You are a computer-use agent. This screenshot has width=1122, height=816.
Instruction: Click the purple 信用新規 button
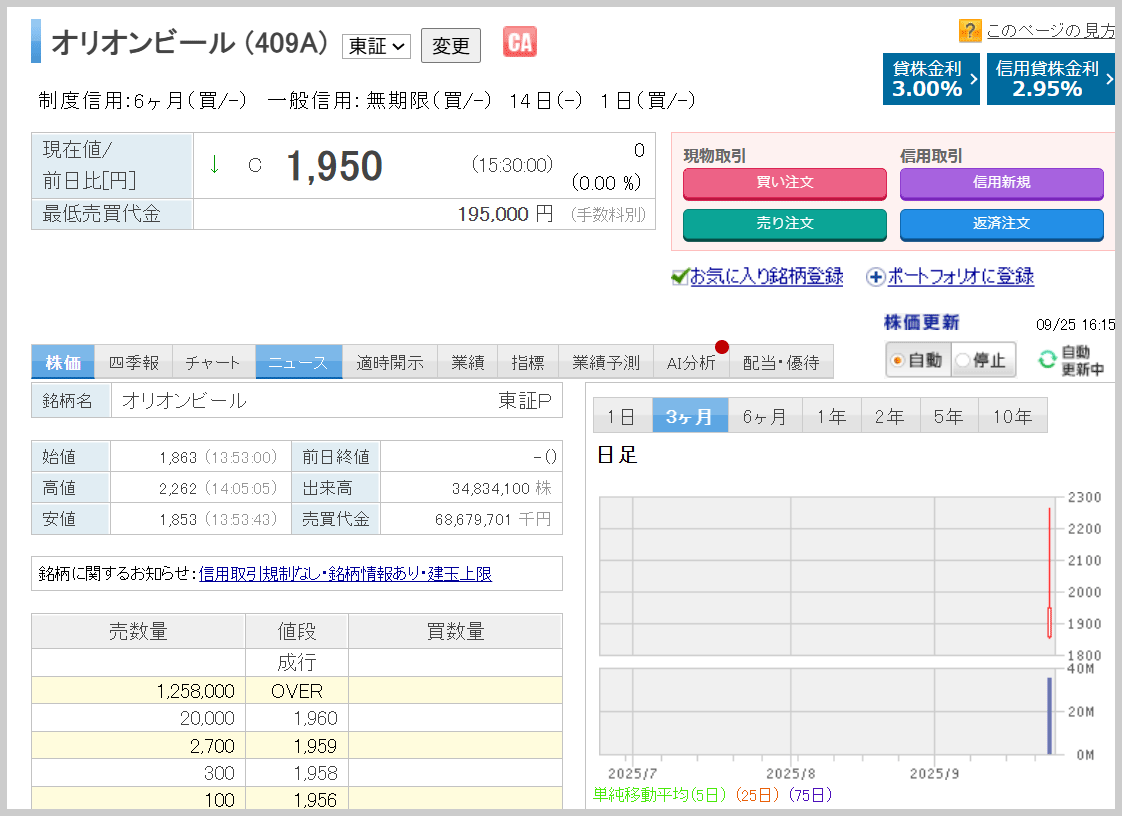[1001, 183]
